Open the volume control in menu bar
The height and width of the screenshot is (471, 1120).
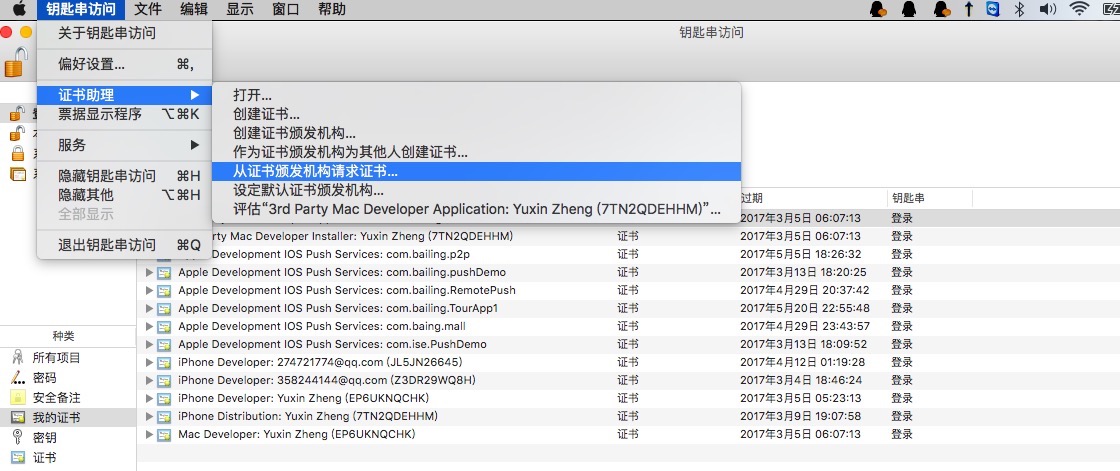pyautogui.click(x=1048, y=9)
